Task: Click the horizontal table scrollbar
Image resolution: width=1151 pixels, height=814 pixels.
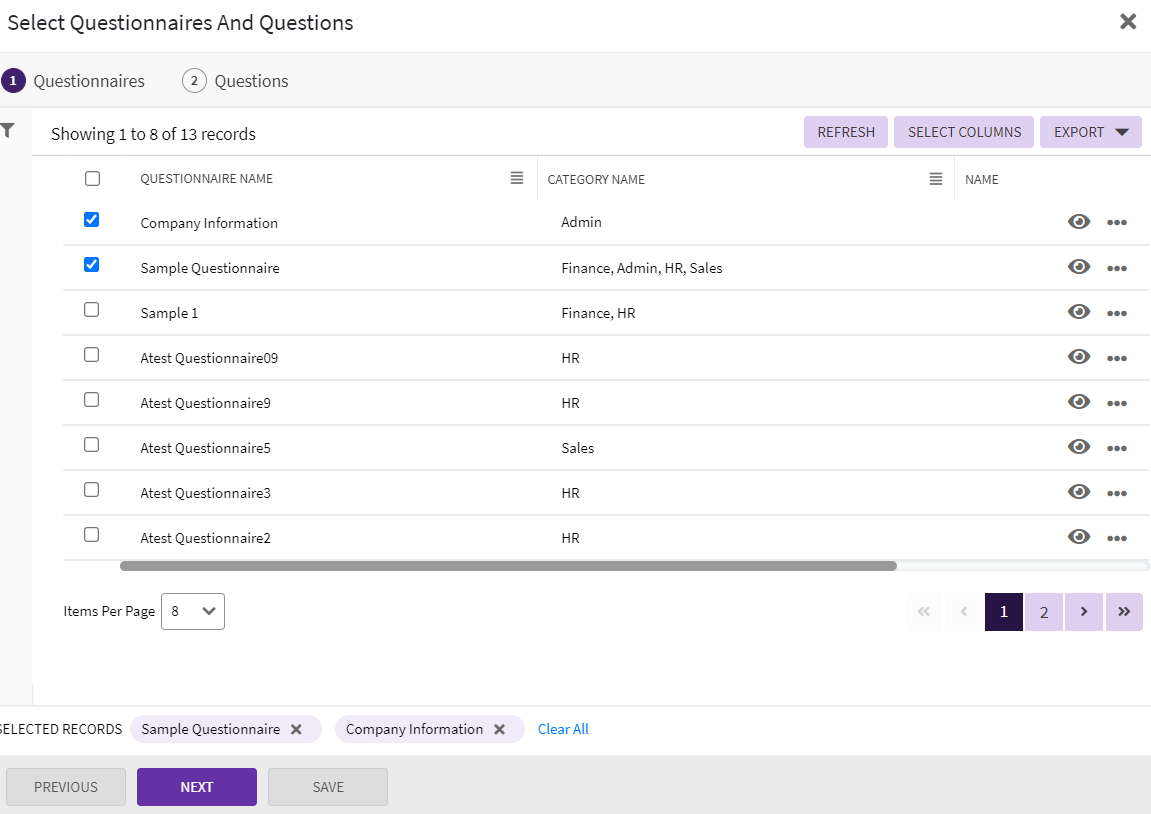Action: [x=508, y=566]
